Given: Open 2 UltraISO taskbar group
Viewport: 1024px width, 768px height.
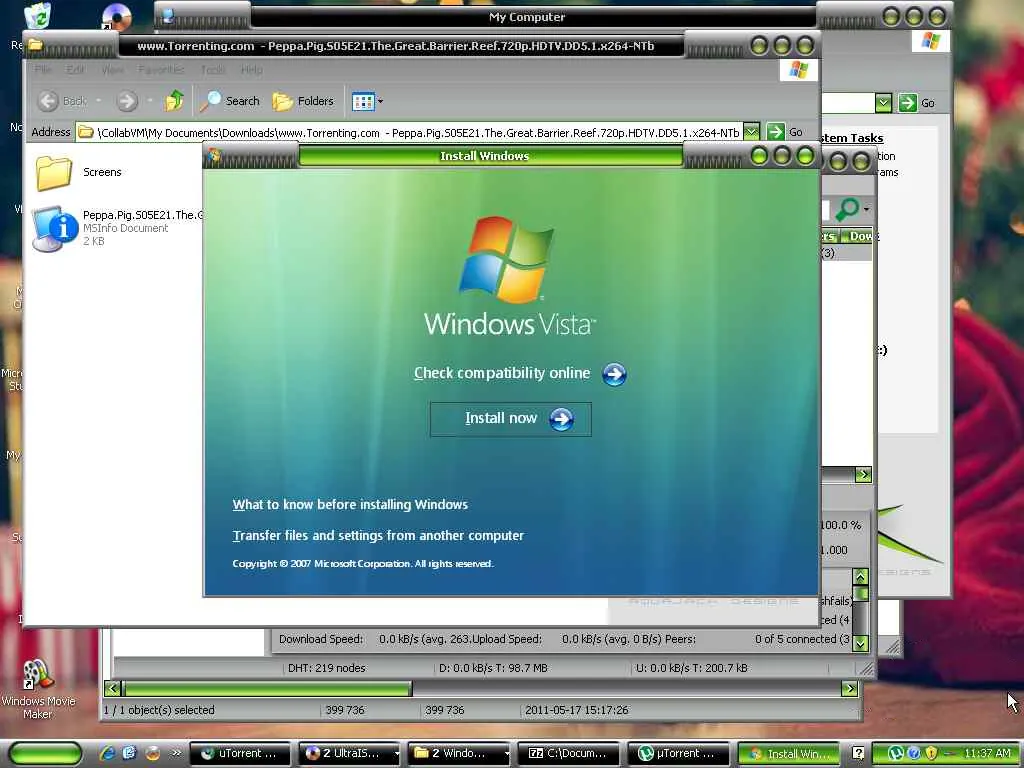Looking at the screenshot, I should 350,754.
